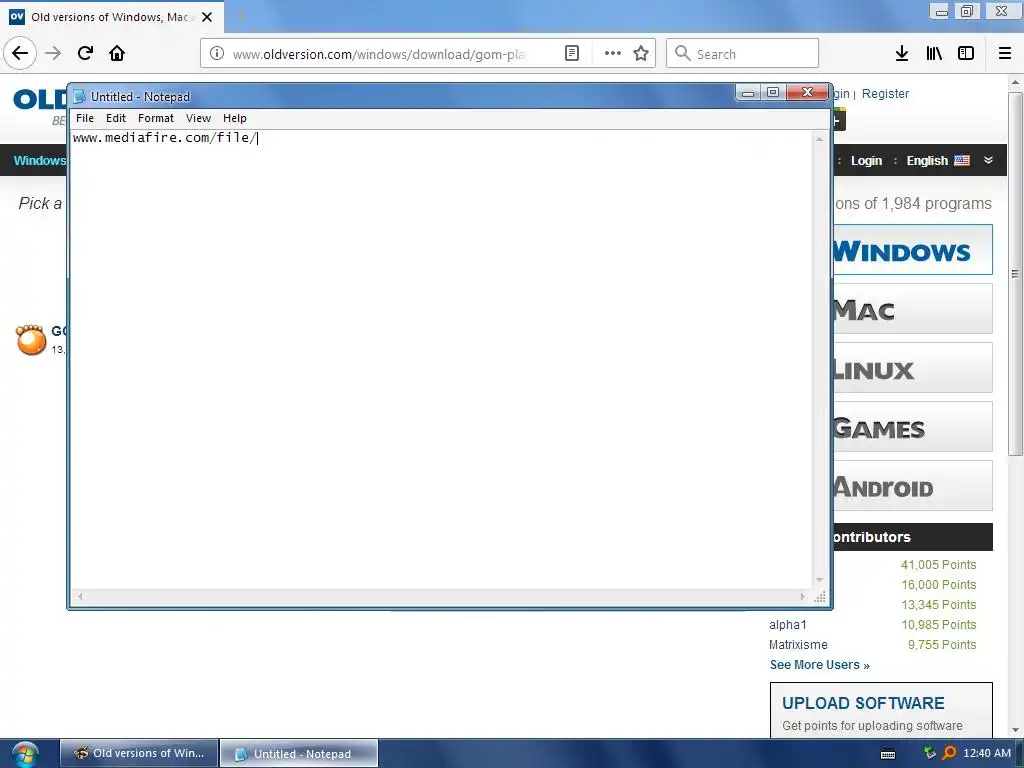1024x768 pixels.
Task: Go back in Firefox browser
Action: click(x=20, y=53)
